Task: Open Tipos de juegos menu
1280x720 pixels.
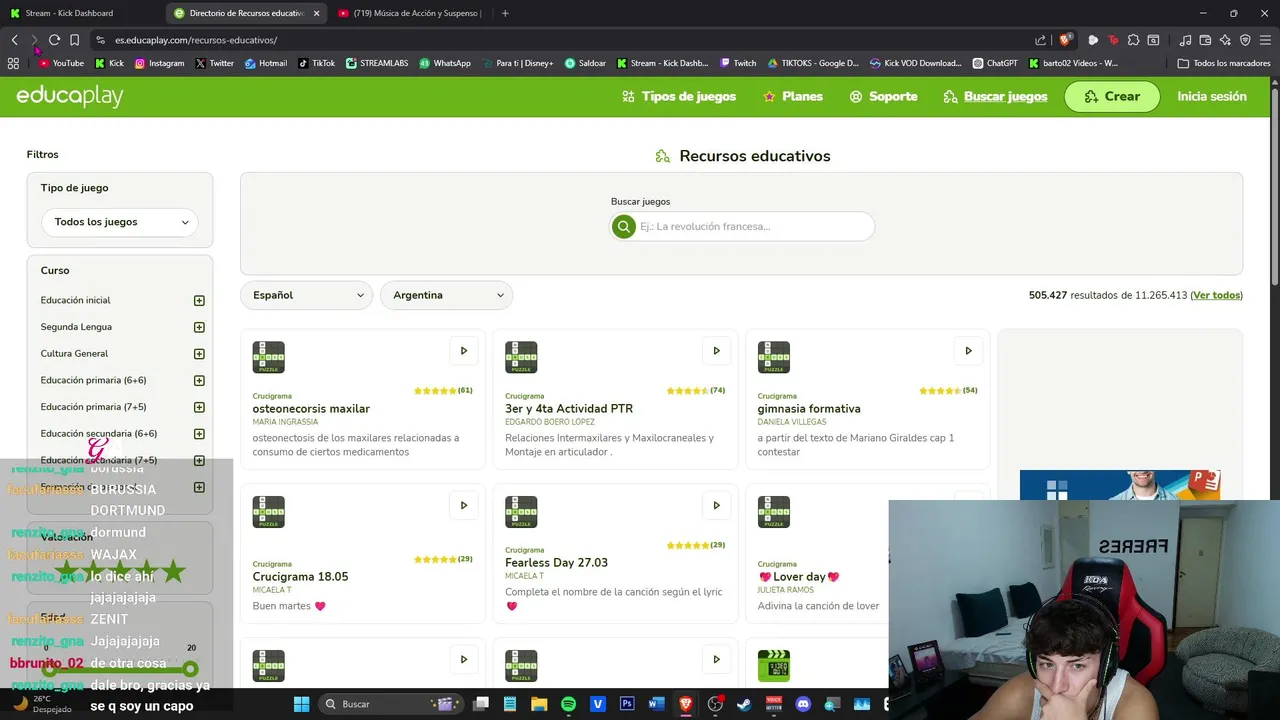Action: (x=679, y=97)
